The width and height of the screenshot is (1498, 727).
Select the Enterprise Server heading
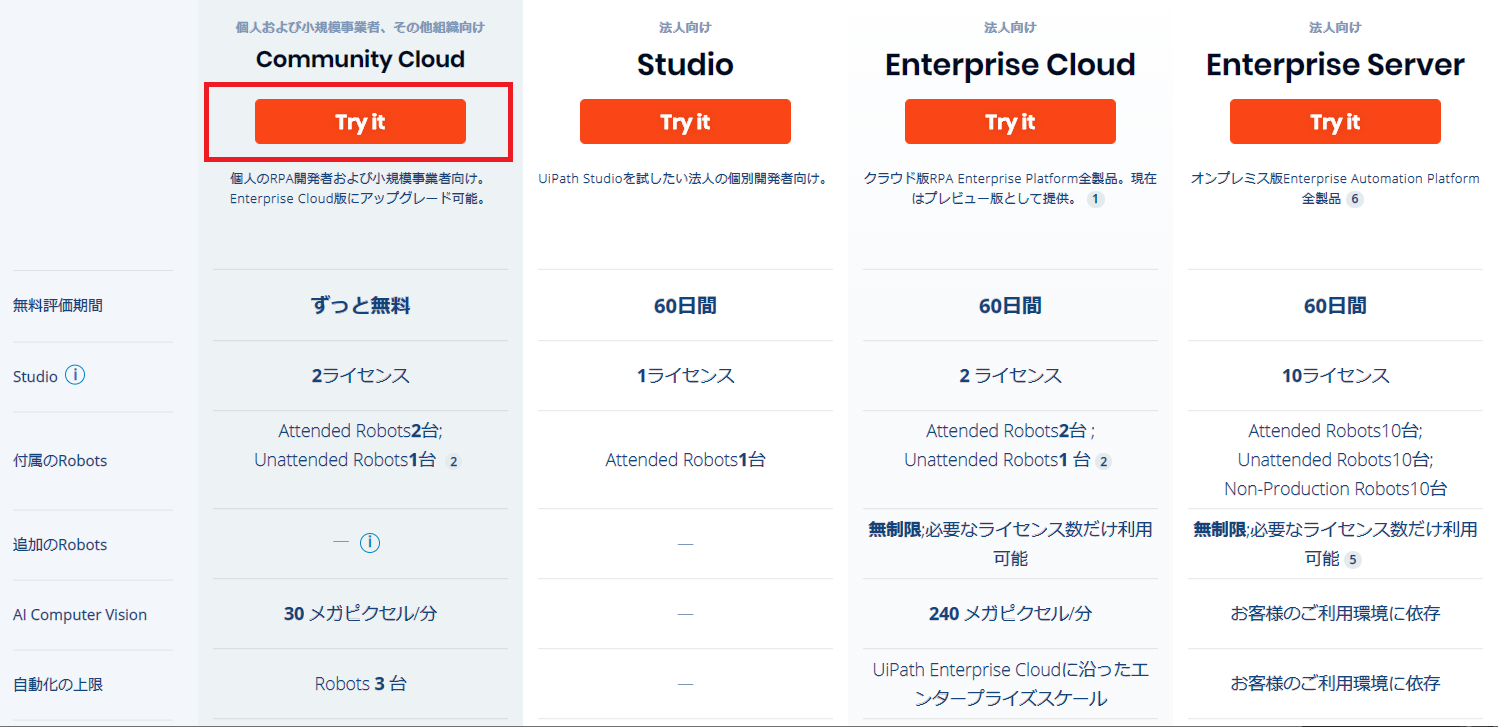click(x=1335, y=65)
